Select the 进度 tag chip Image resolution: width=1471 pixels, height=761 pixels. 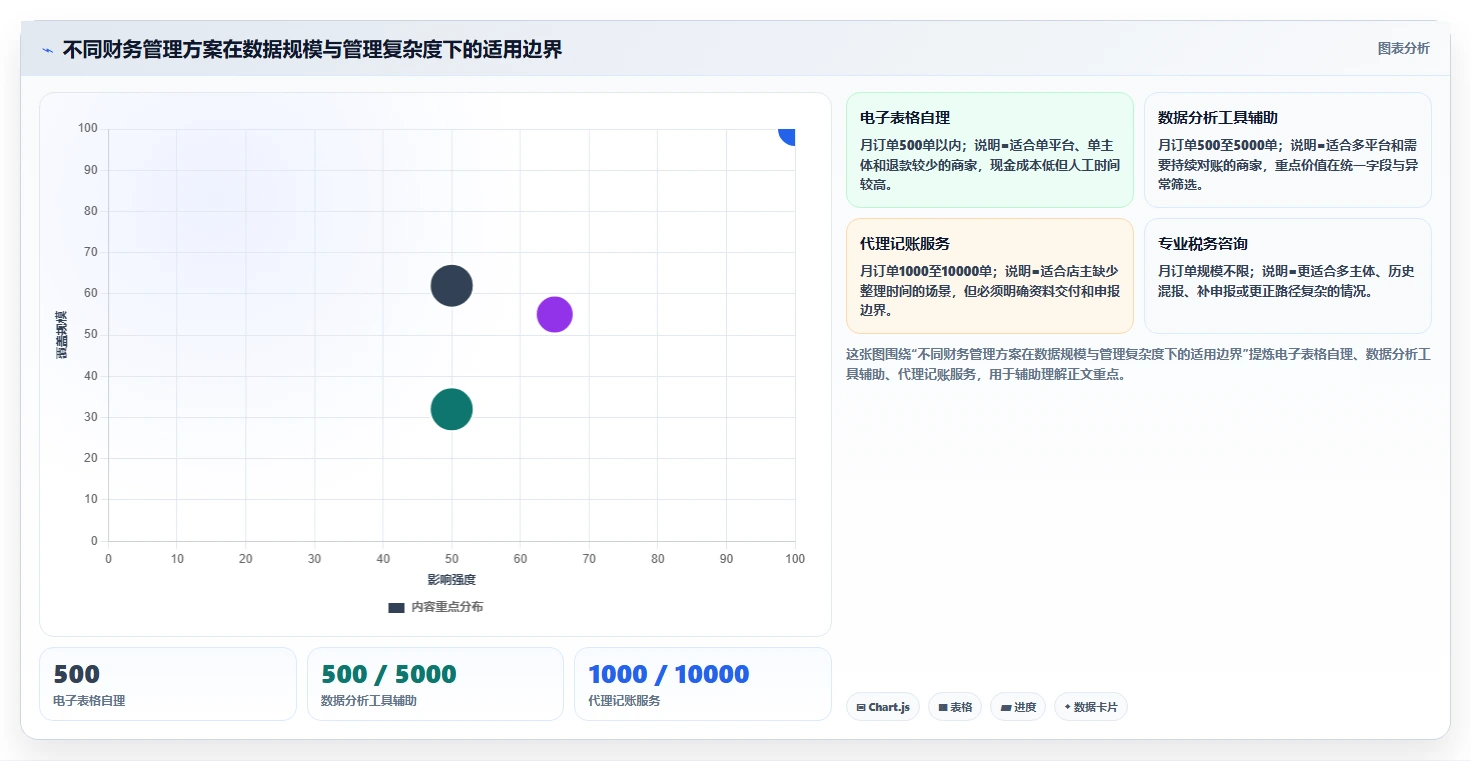coord(1018,707)
